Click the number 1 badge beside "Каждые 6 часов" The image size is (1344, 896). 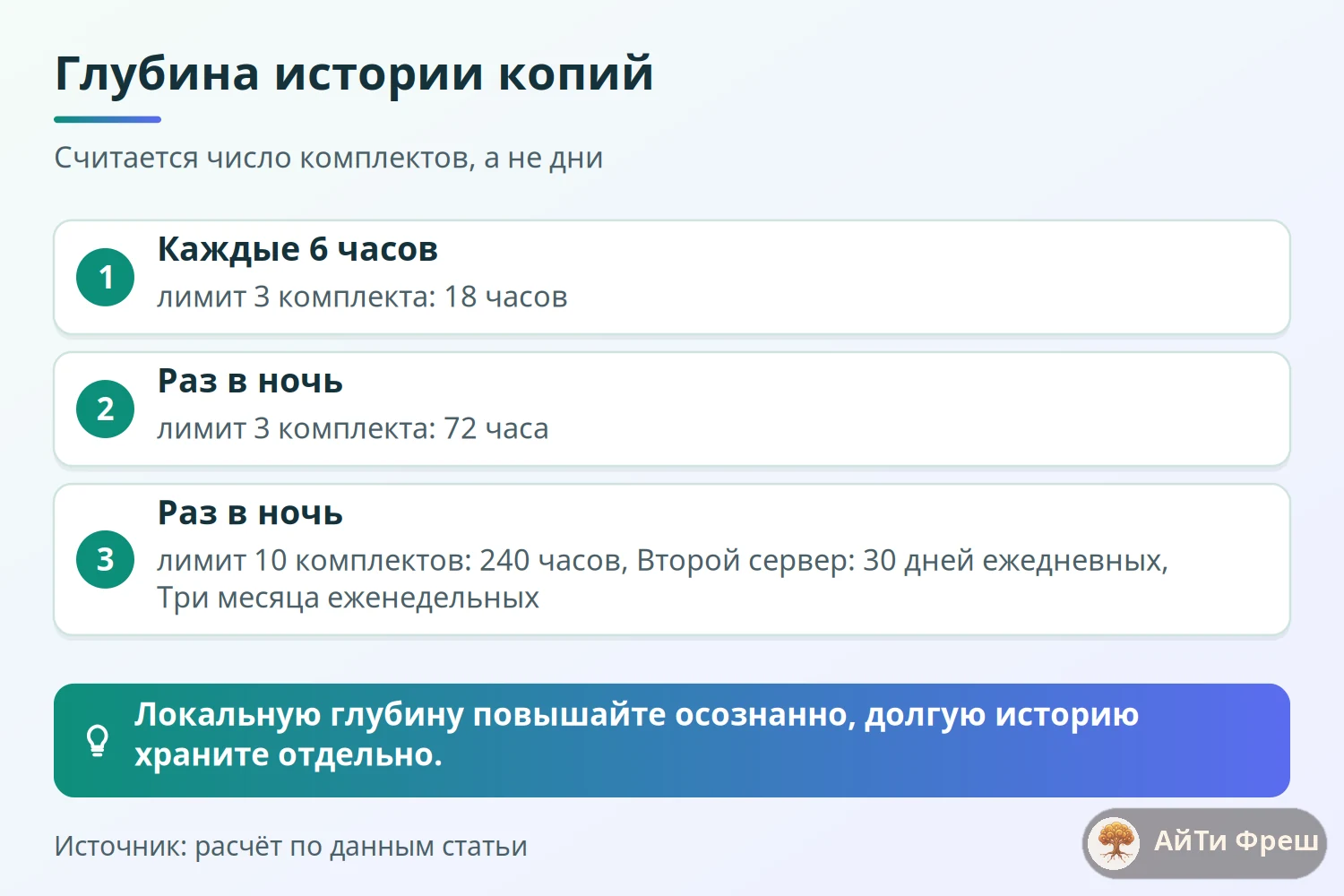(106, 278)
